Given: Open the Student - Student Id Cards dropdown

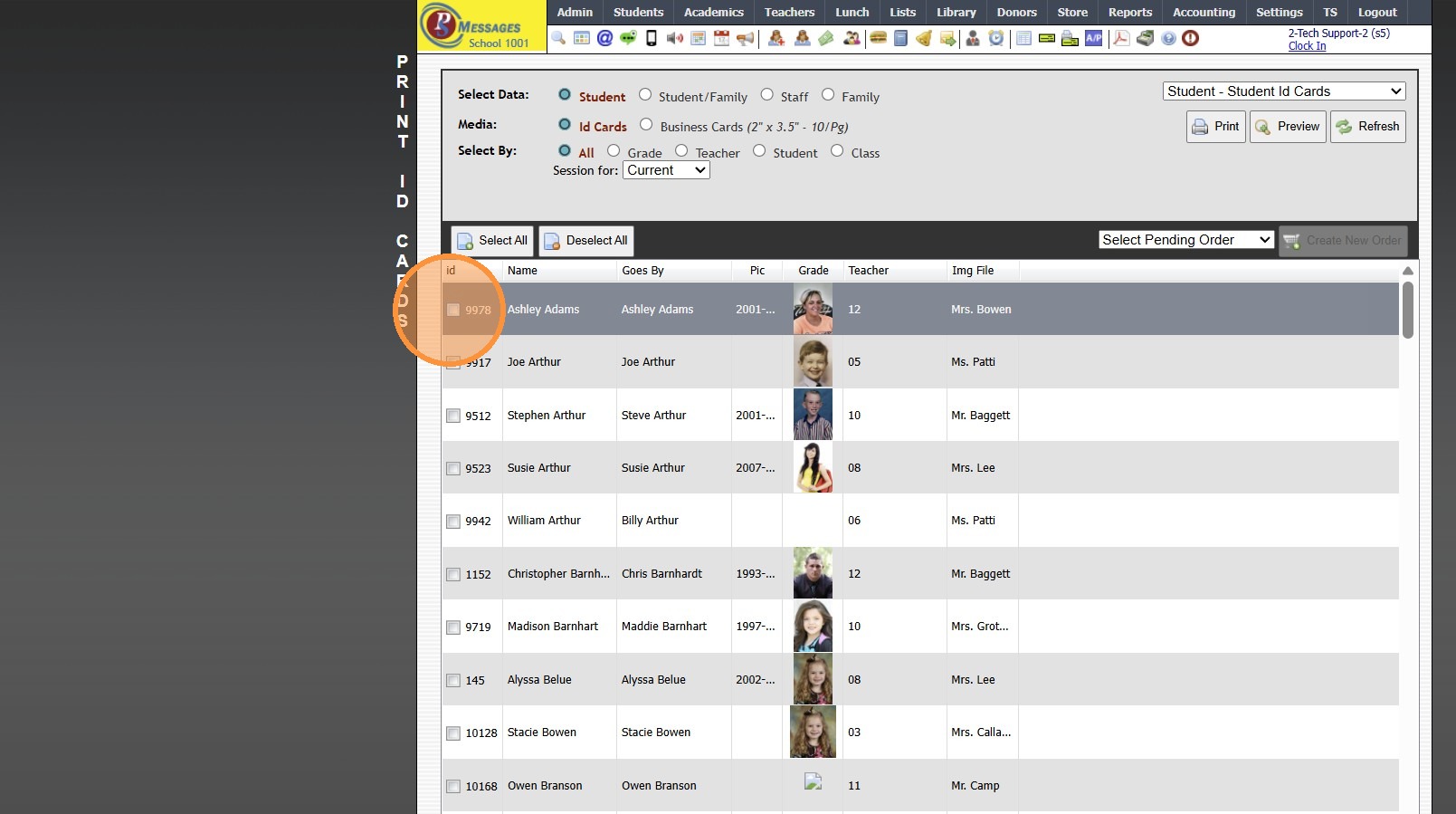Looking at the screenshot, I should (1284, 91).
